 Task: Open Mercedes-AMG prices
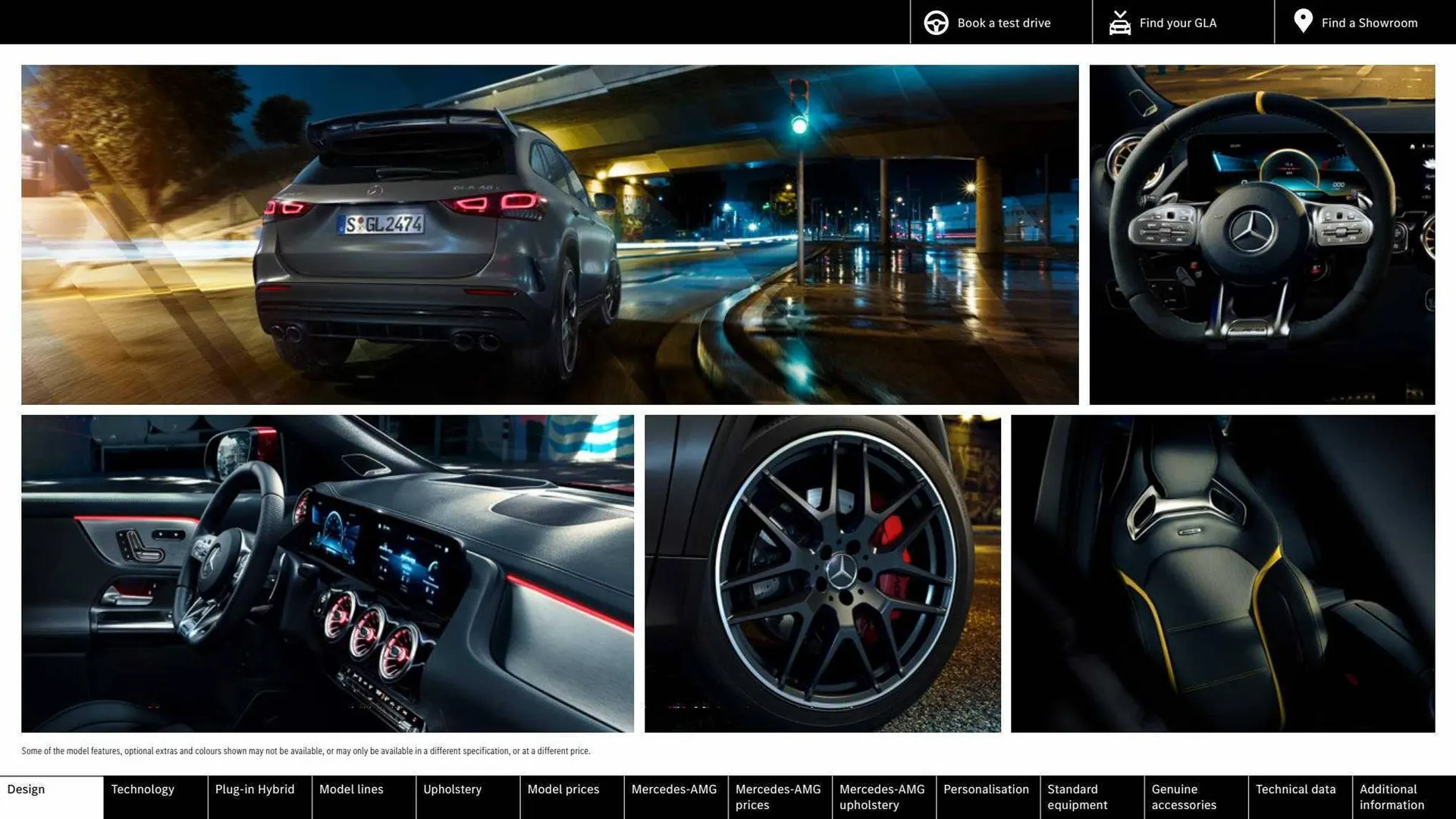pyautogui.click(x=778, y=796)
